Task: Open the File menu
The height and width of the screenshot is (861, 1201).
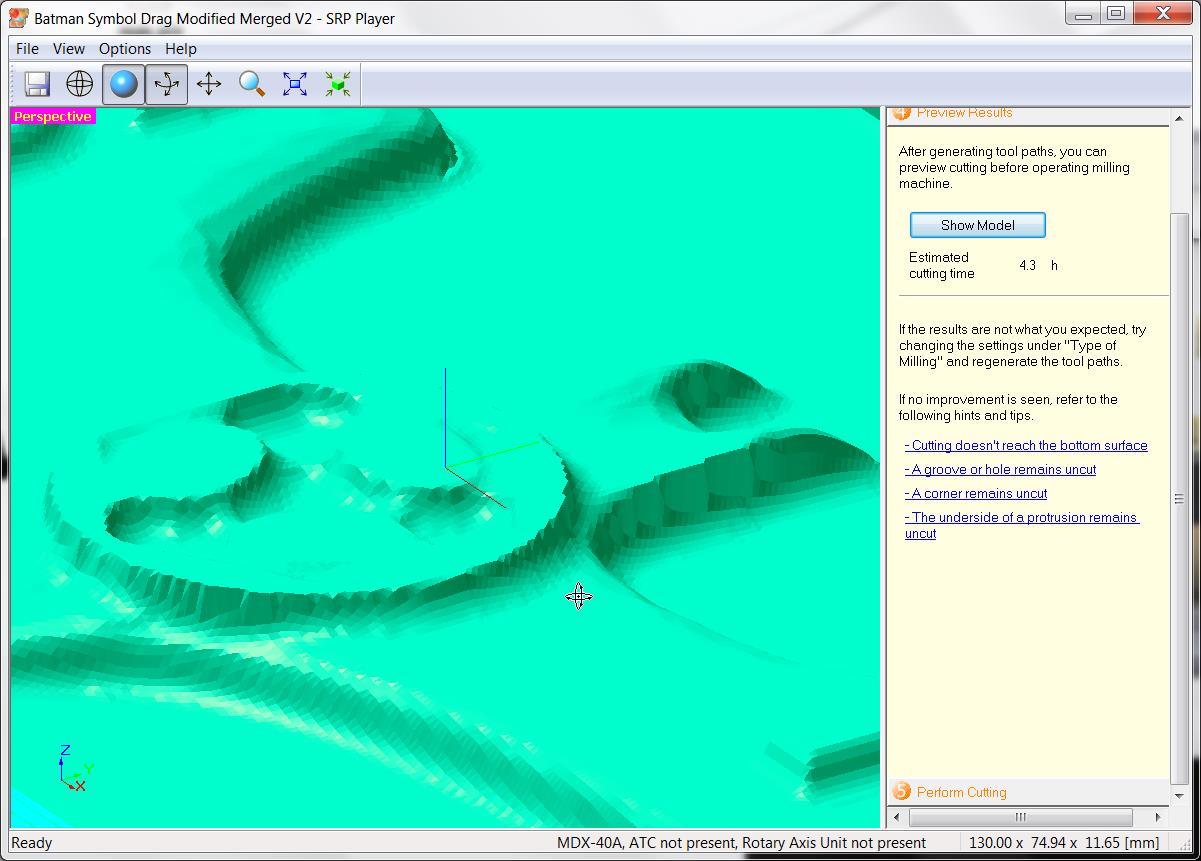Action: pos(28,48)
